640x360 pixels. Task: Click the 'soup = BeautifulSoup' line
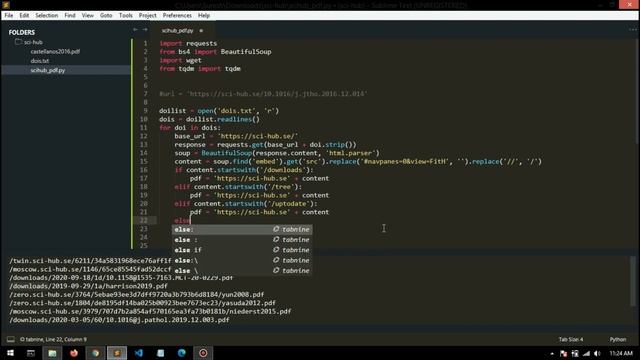[277, 153]
